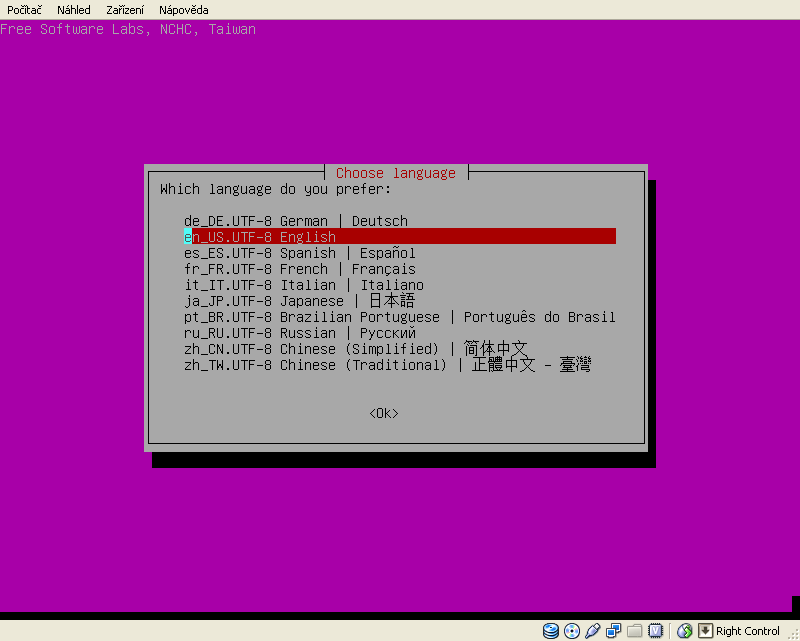Viewport: 800px width, 641px height.
Task: Choose fr_FR.UTF-8 French option
Action: coord(300,269)
